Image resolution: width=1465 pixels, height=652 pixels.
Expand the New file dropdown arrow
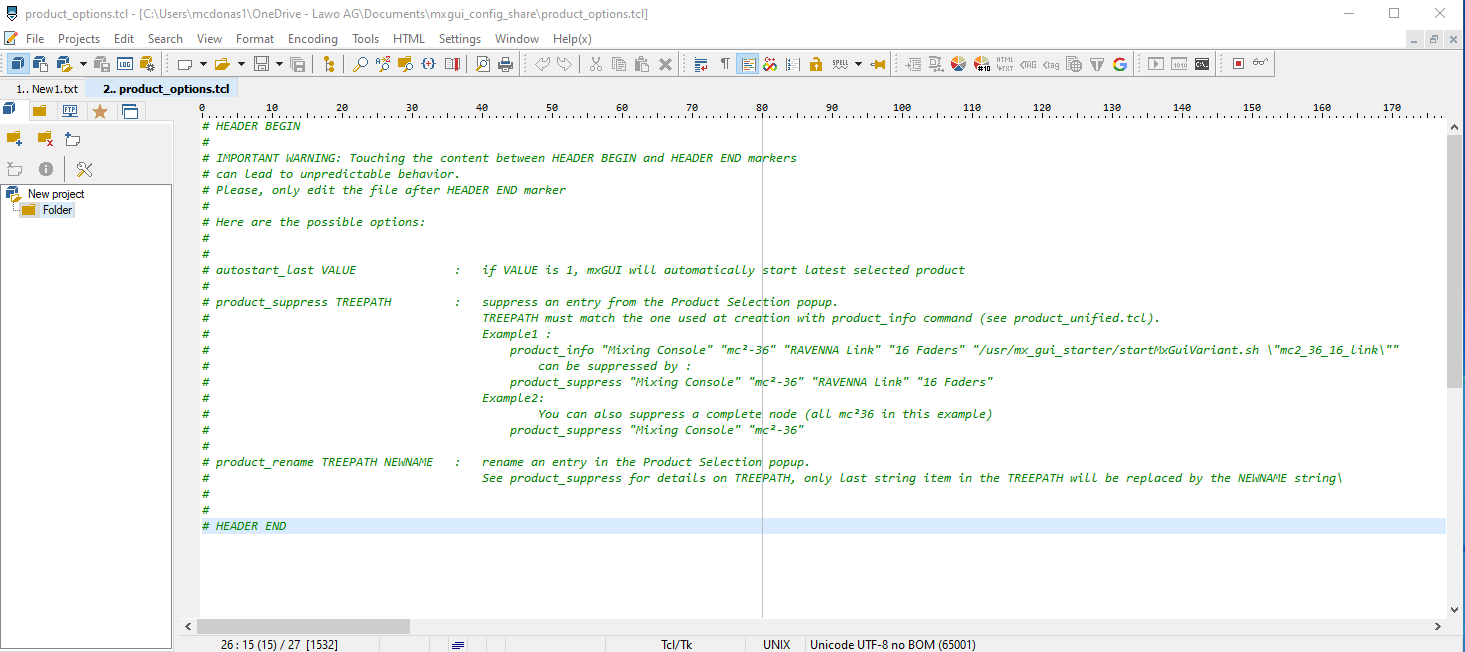[x=203, y=64]
